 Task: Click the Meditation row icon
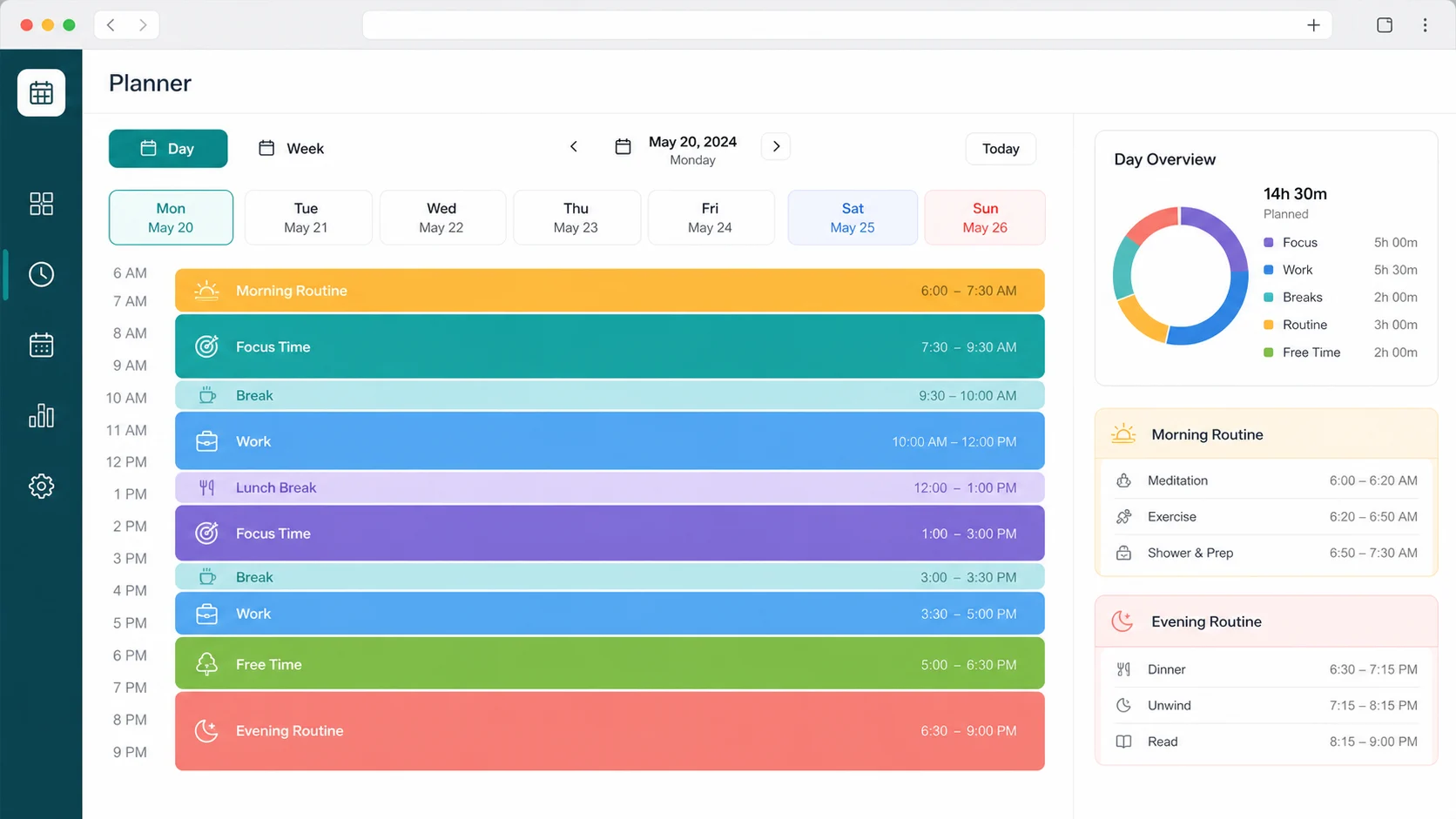[x=1123, y=480]
